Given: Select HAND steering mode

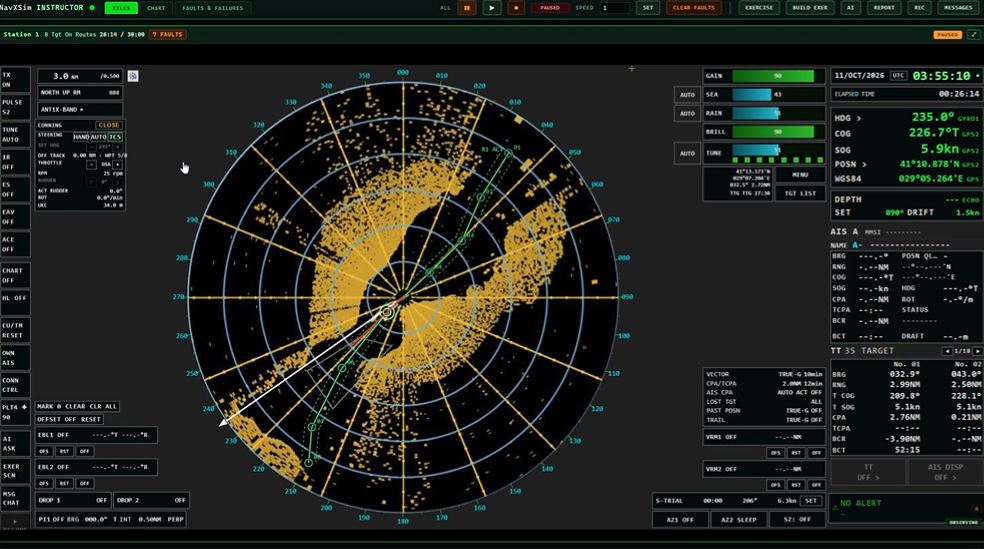Looking at the screenshot, I should coord(81,137).
